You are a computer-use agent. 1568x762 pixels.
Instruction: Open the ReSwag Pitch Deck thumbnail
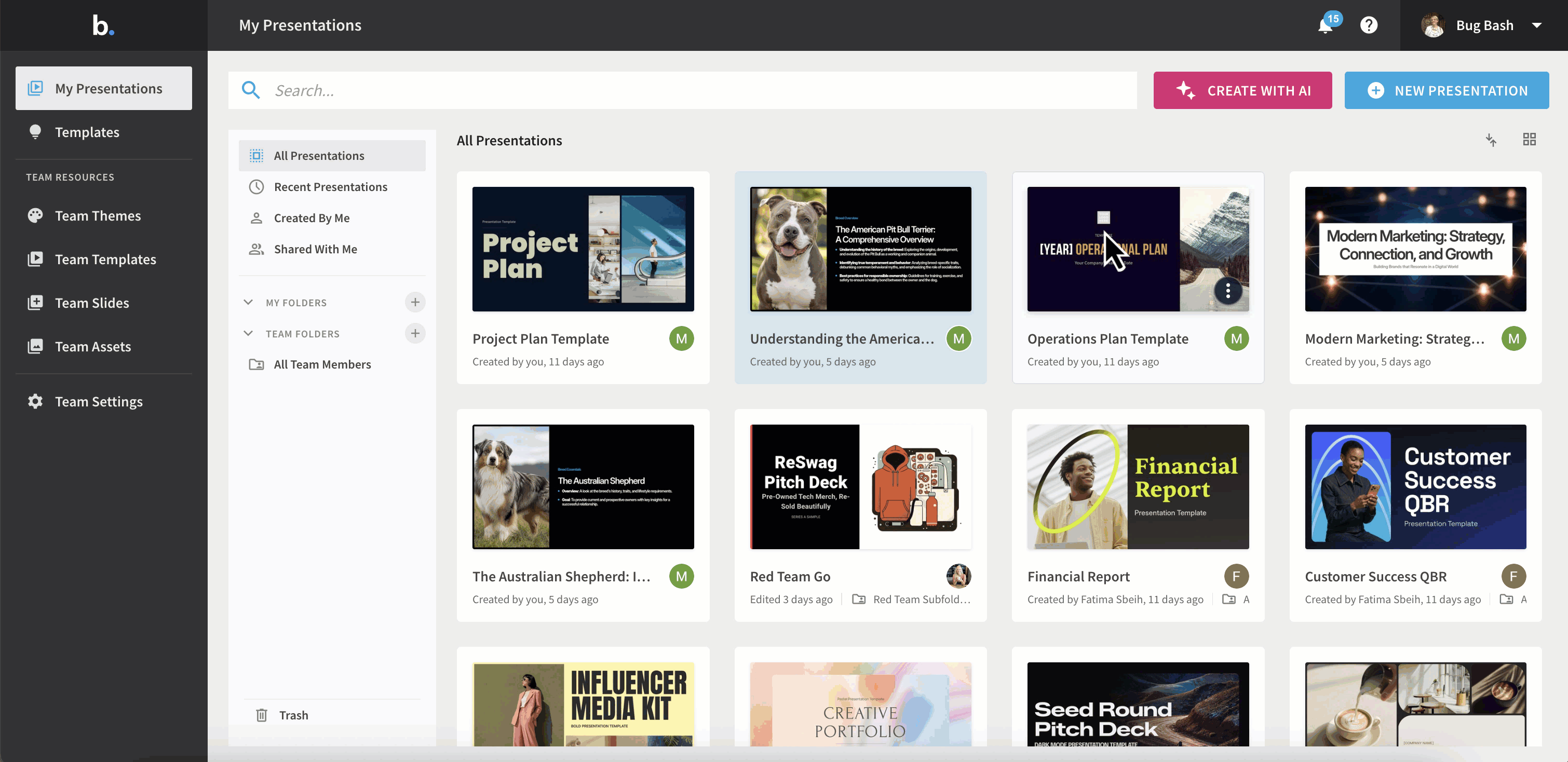click(861, 487)
